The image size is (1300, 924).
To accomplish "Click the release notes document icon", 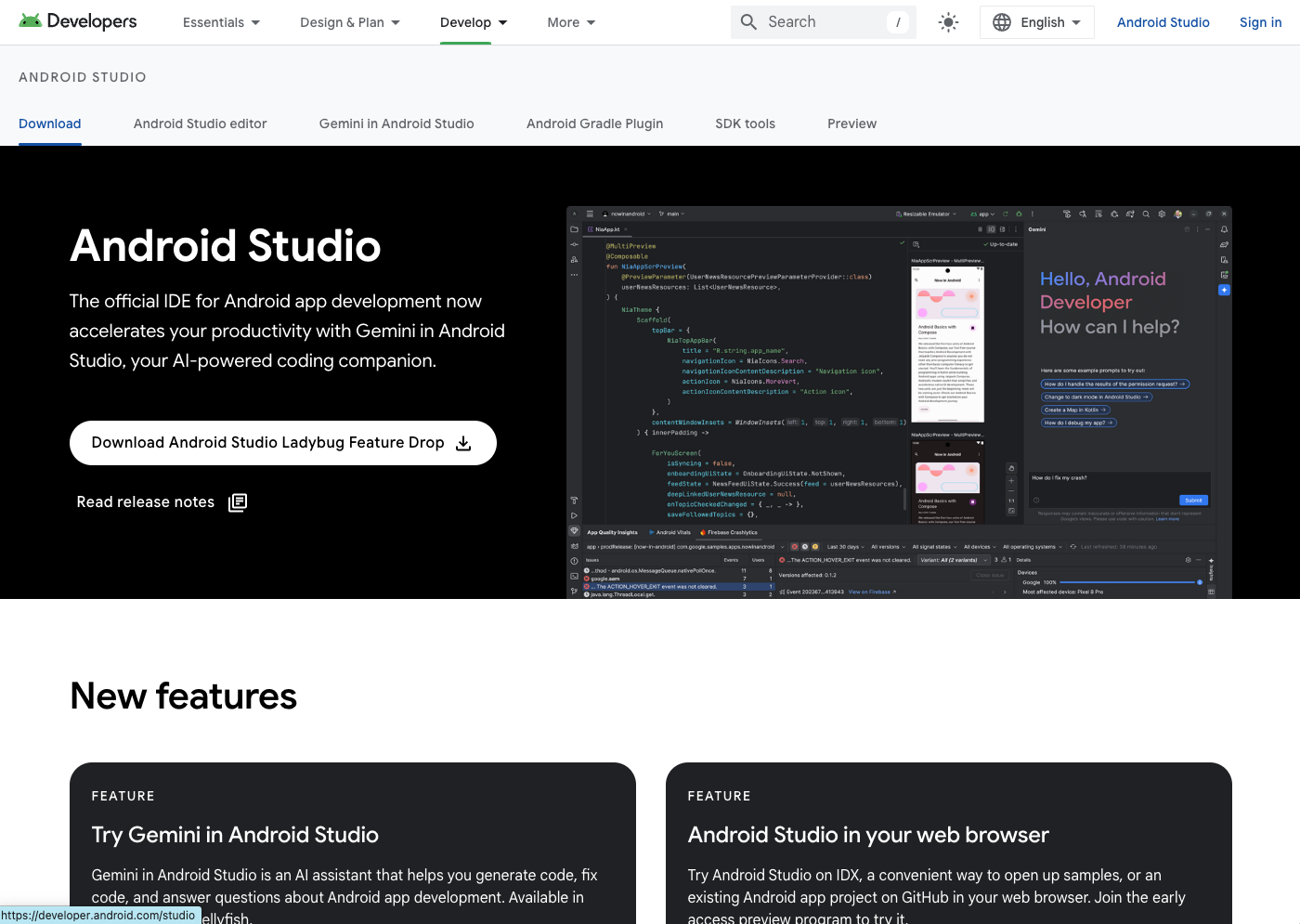I will coord(238,502).
